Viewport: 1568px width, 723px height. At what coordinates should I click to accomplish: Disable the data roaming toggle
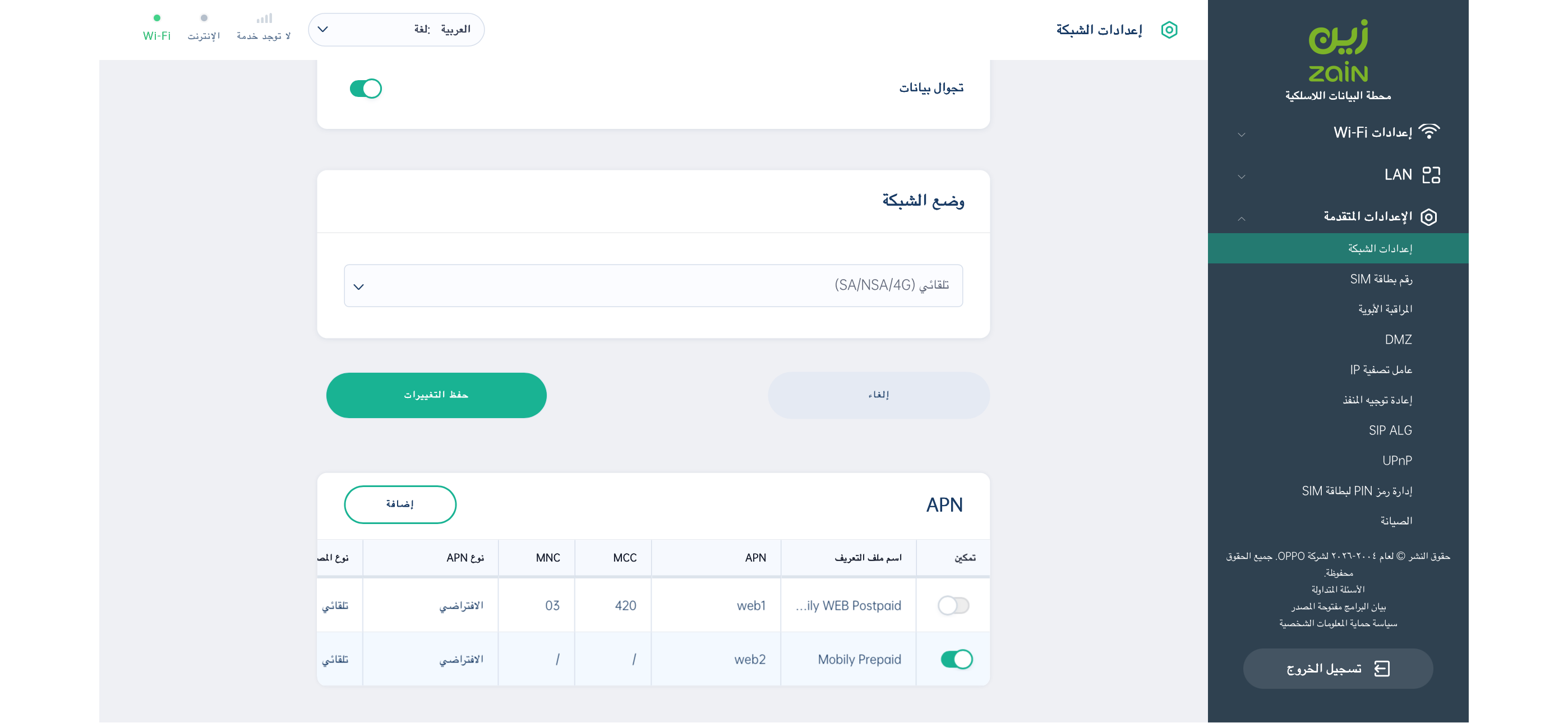[x=366, y=89]
